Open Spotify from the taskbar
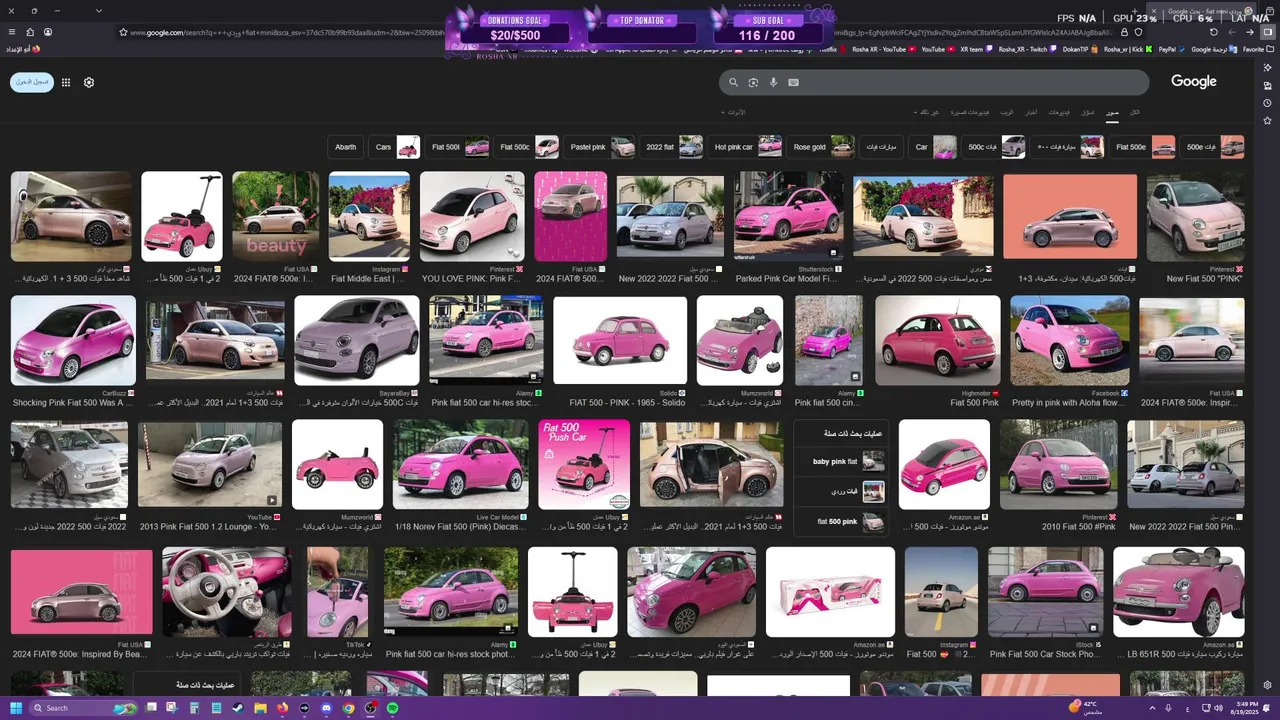 coord(392,708)
